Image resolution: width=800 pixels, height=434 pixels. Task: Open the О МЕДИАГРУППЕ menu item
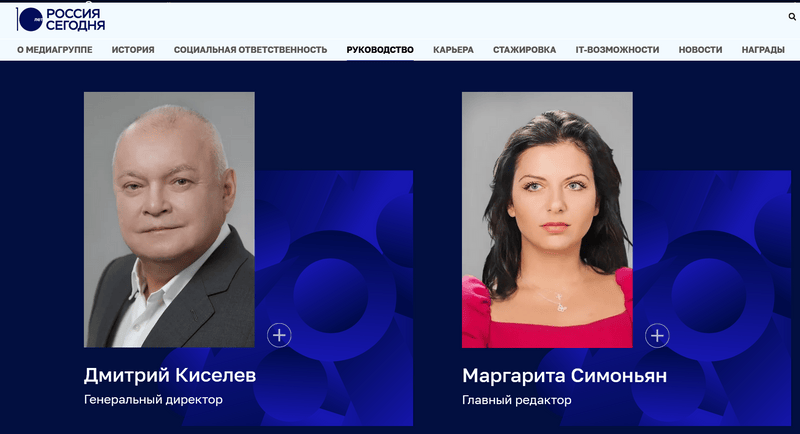click(55, 50)
